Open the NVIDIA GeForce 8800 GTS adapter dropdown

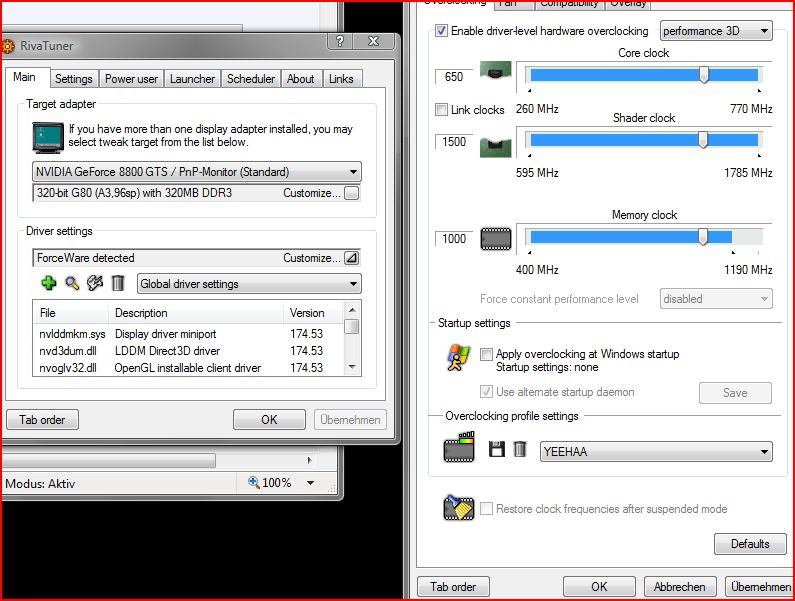[197, 172]
